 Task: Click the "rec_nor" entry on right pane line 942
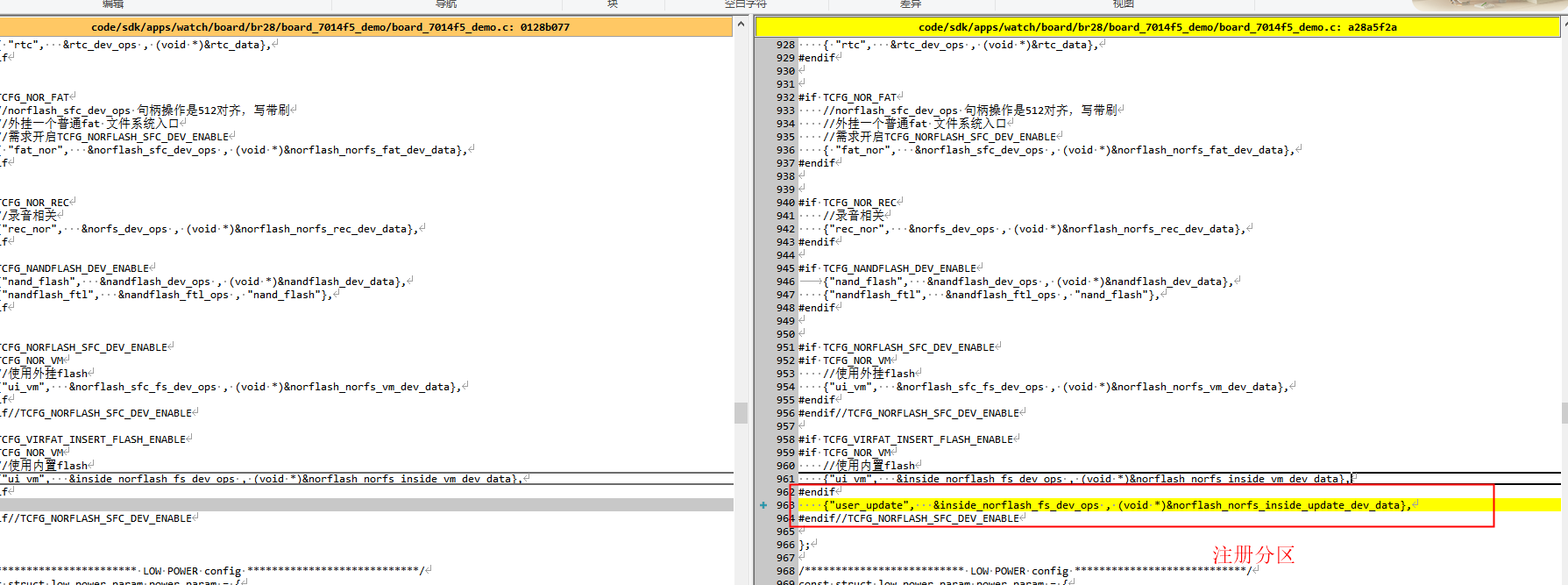[1034, 229]
